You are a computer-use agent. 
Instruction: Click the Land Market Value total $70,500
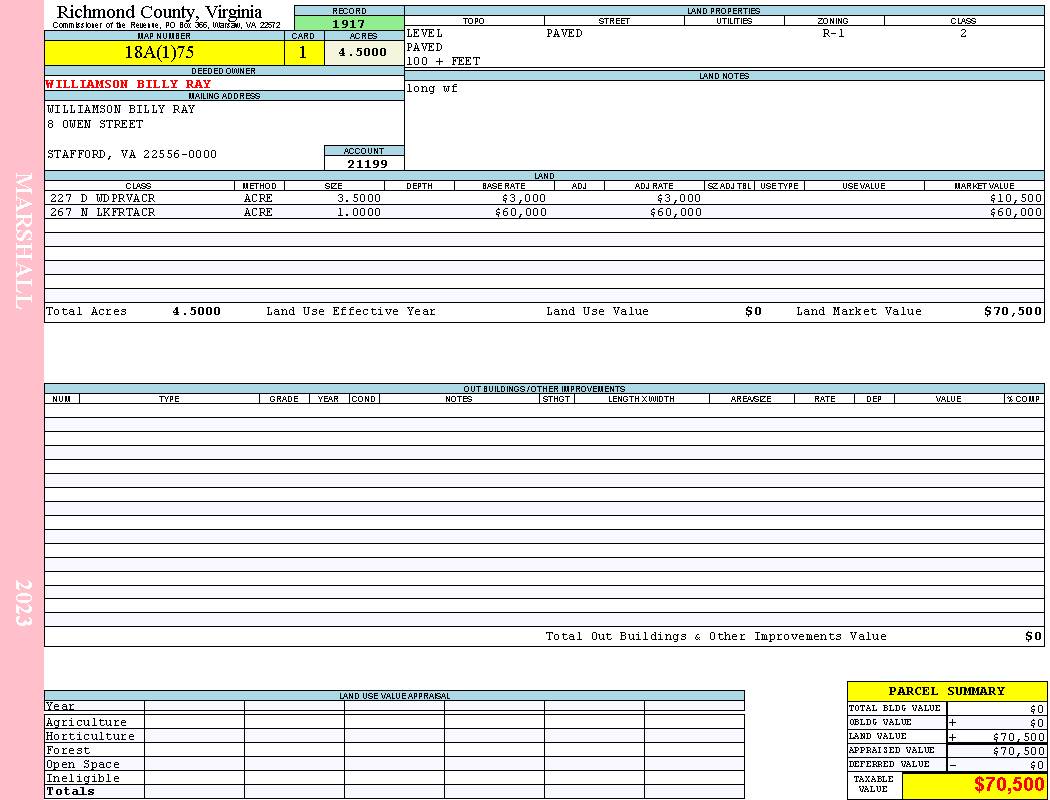coord(1012,311)
